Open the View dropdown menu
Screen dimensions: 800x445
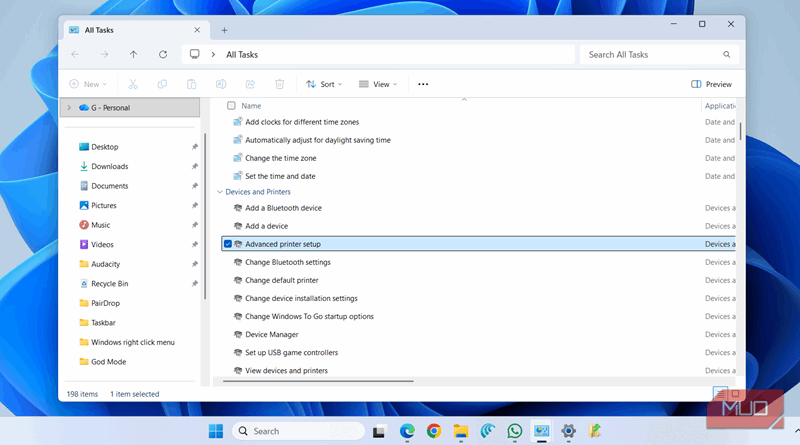[377, 85]
